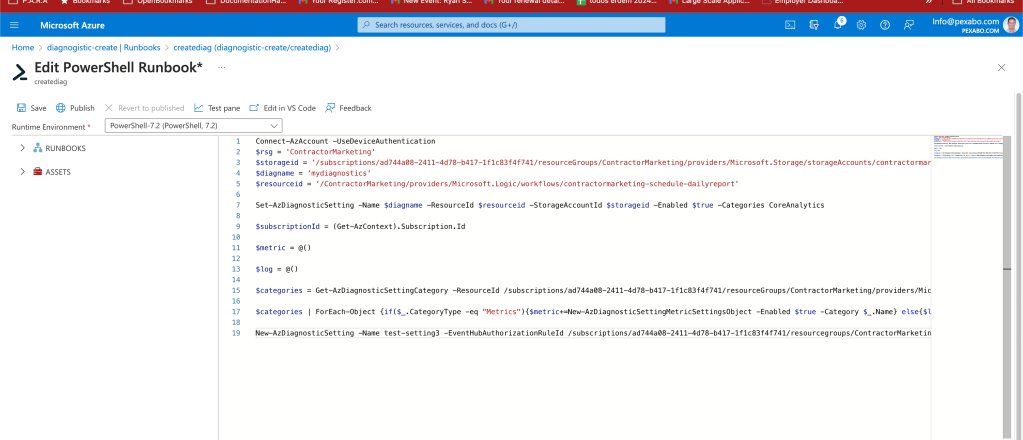Image resolution: width=1023 pixels, height=440 pixels.
Task: Expand the ASSETS tree node
Action: 23,172
